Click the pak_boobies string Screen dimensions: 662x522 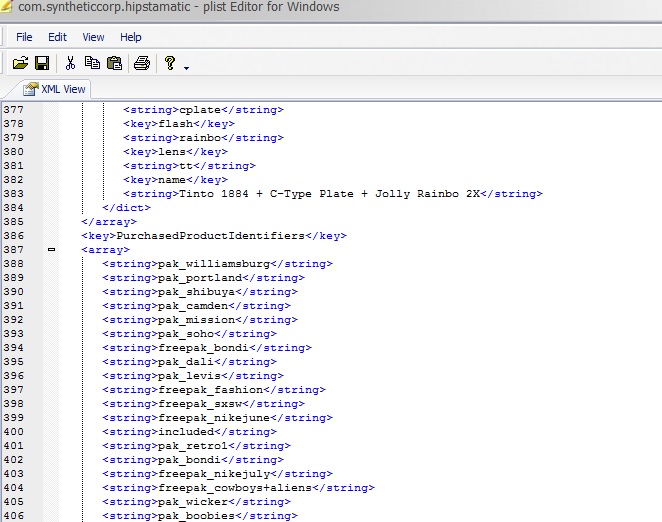pos(200,515)
